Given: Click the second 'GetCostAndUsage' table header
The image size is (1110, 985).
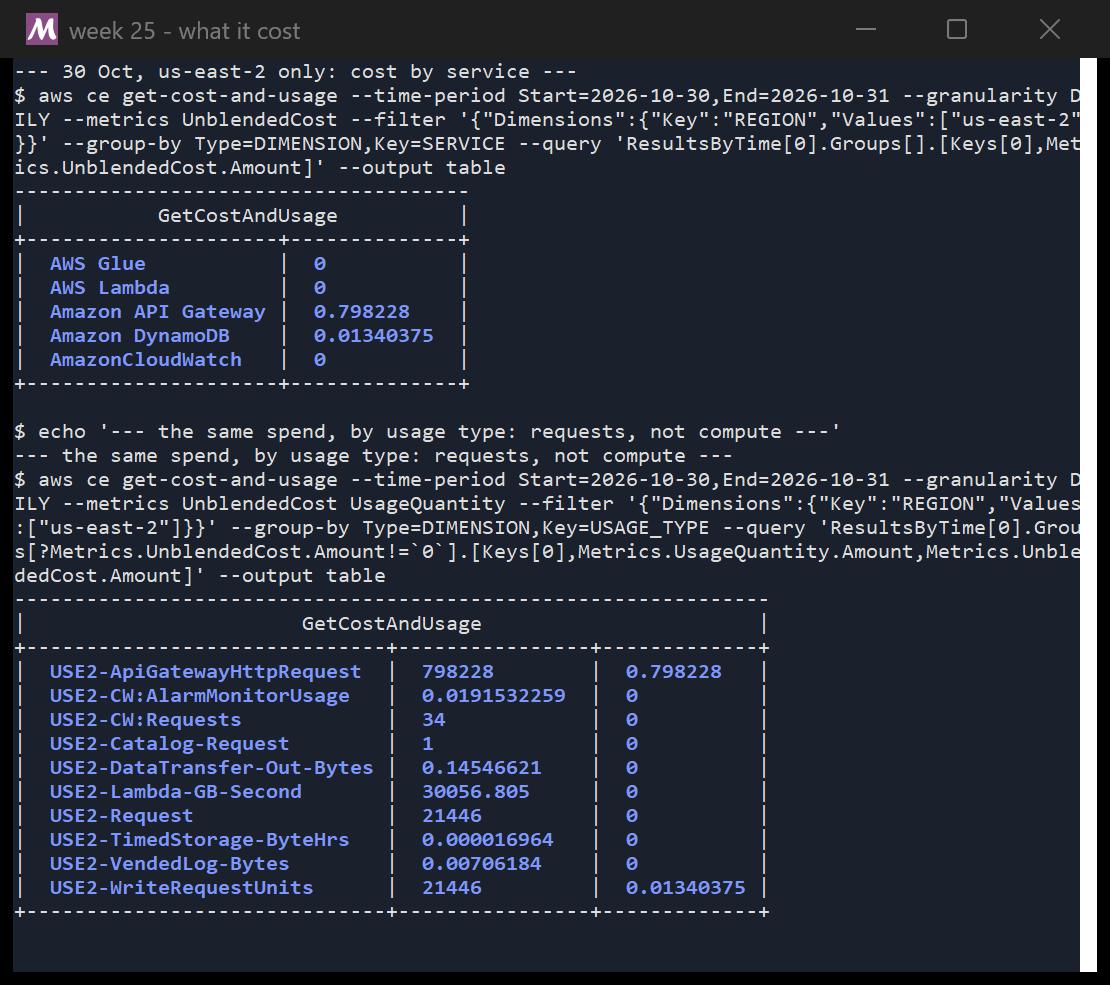Looking at the screenshot, I should (x=391, y=623).
